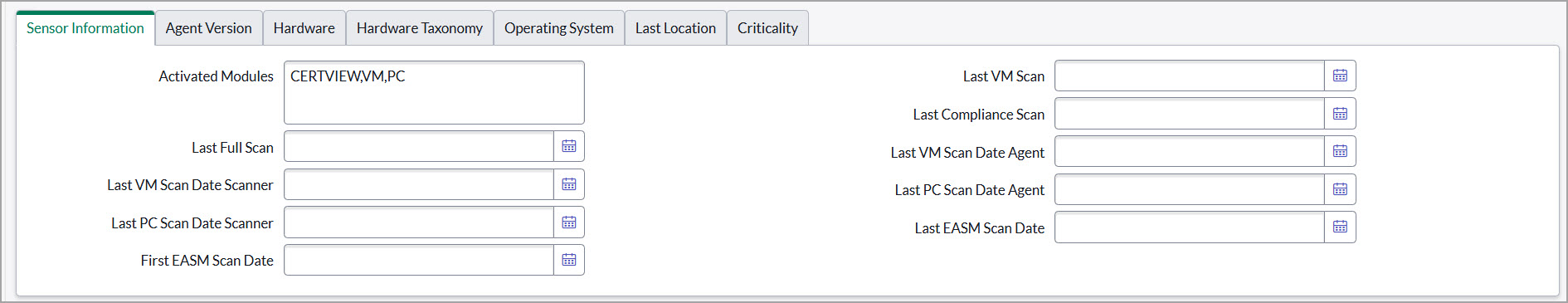Open calendar picker for Last Full Scan
The image size is (1568, 303).
pos(569,146)
